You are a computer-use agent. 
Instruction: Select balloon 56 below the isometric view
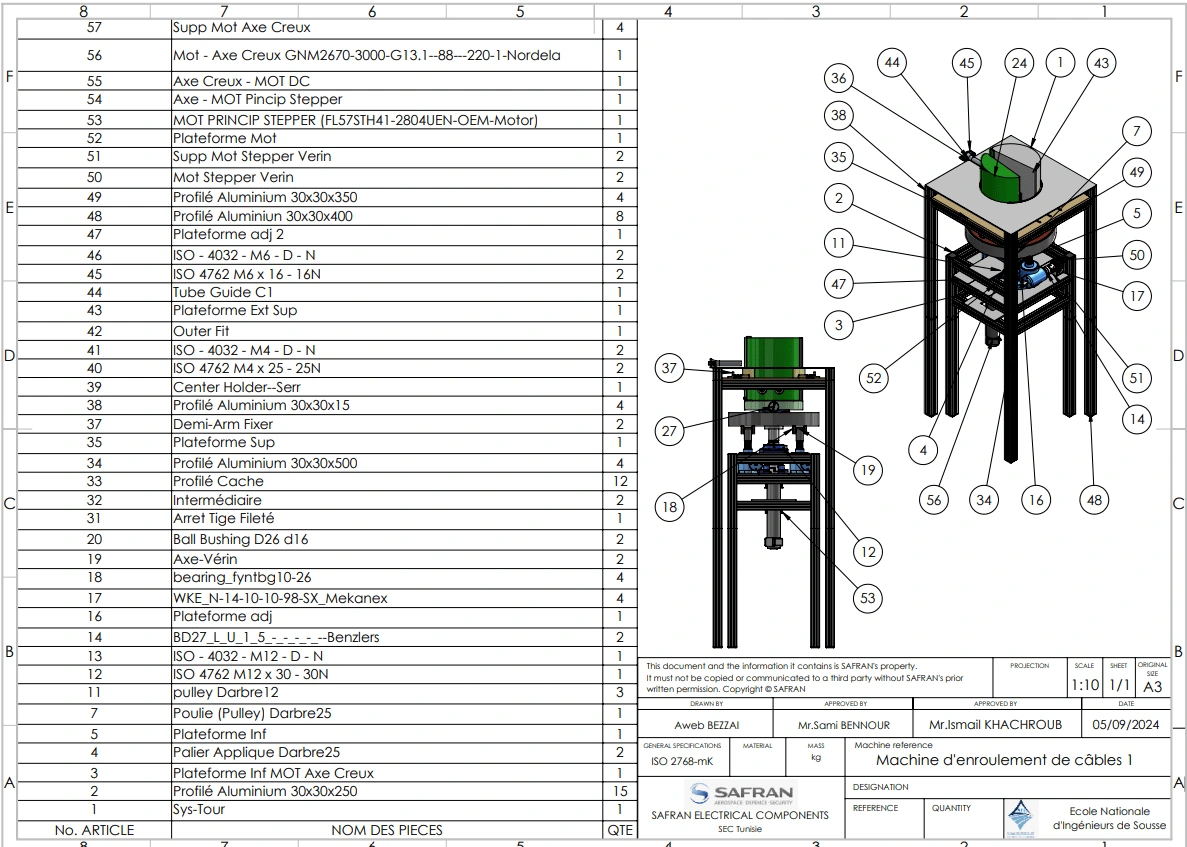coord(934,500)
